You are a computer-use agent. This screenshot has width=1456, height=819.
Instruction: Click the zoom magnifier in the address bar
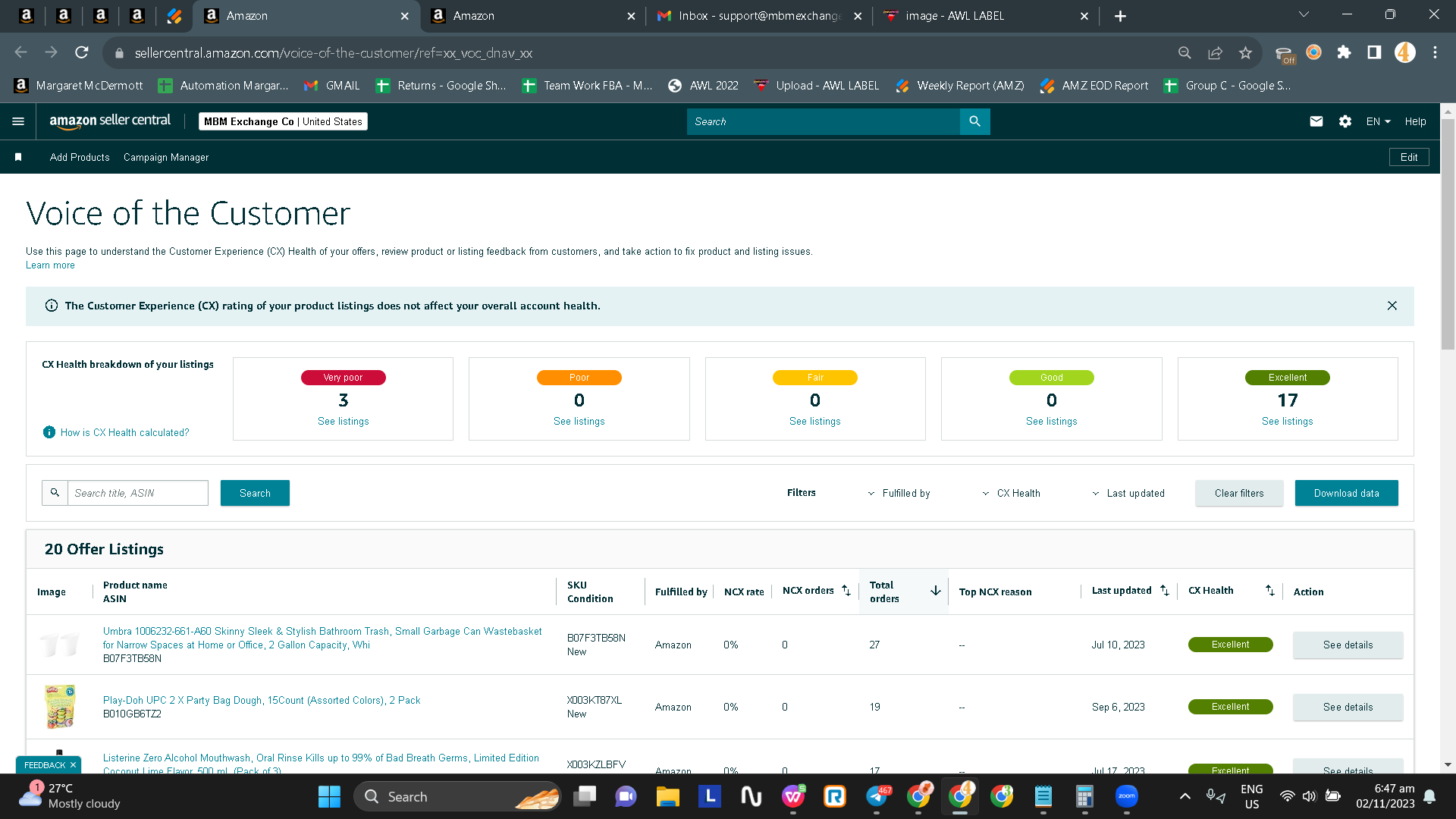[1185, 52]
